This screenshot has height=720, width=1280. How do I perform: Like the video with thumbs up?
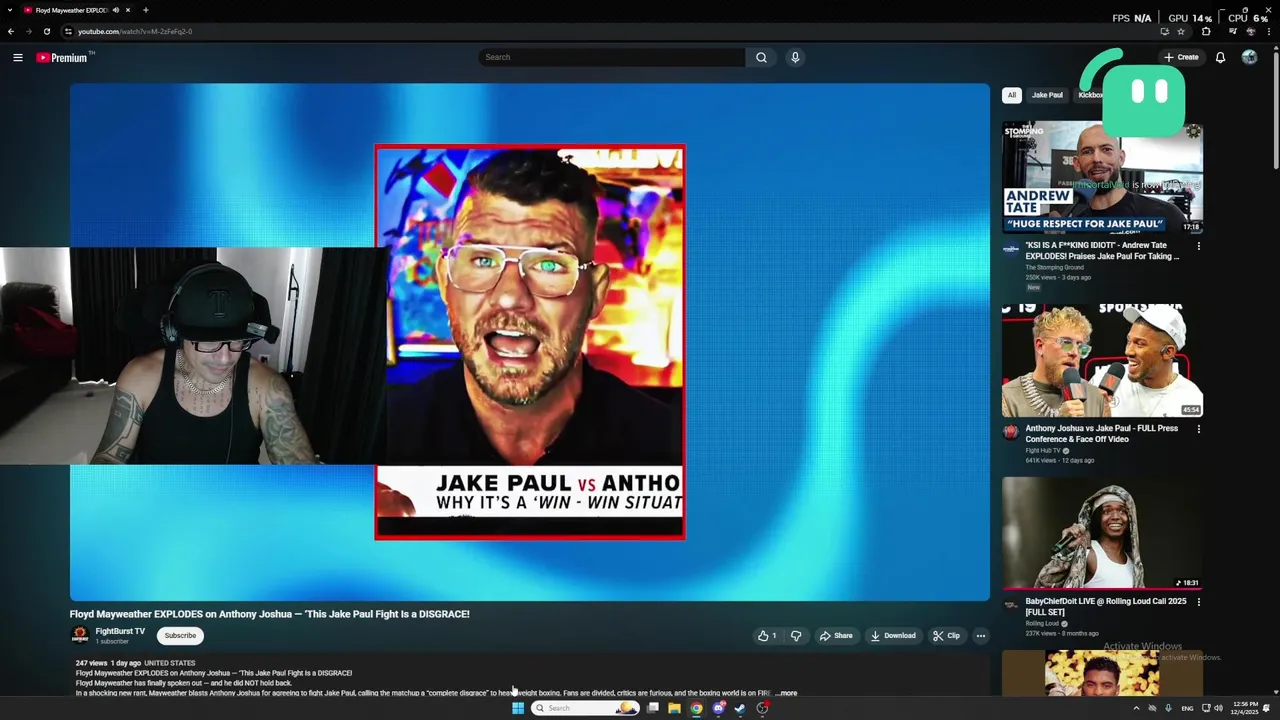(767, 636)
